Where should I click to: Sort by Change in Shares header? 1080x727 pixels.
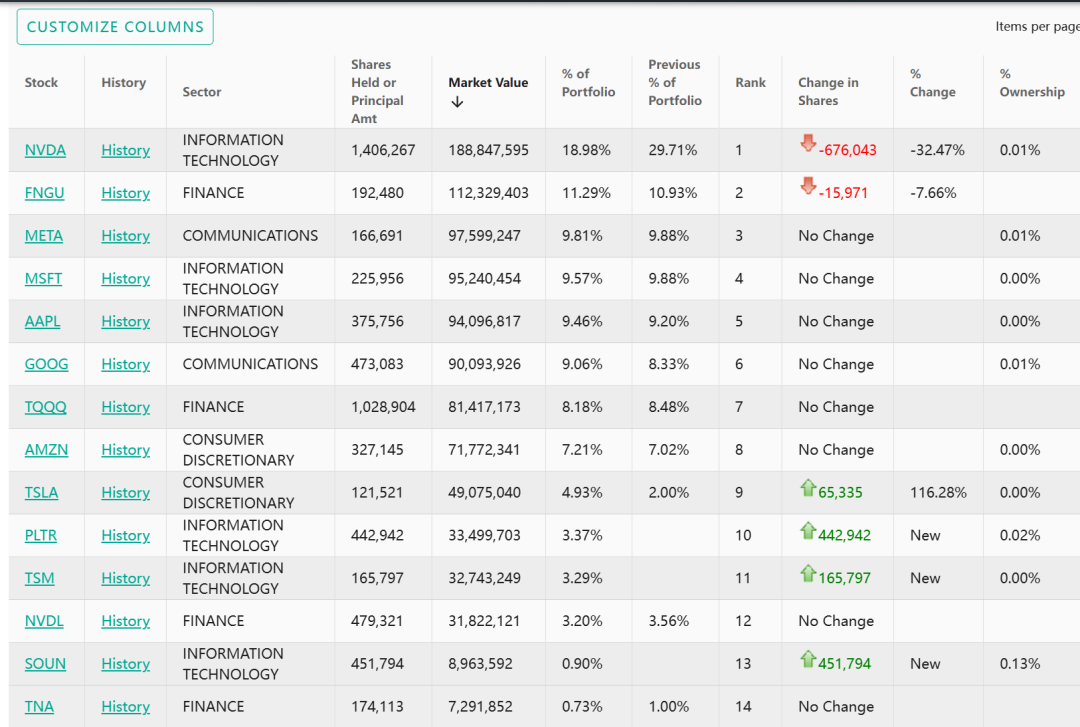click(828, 92)
